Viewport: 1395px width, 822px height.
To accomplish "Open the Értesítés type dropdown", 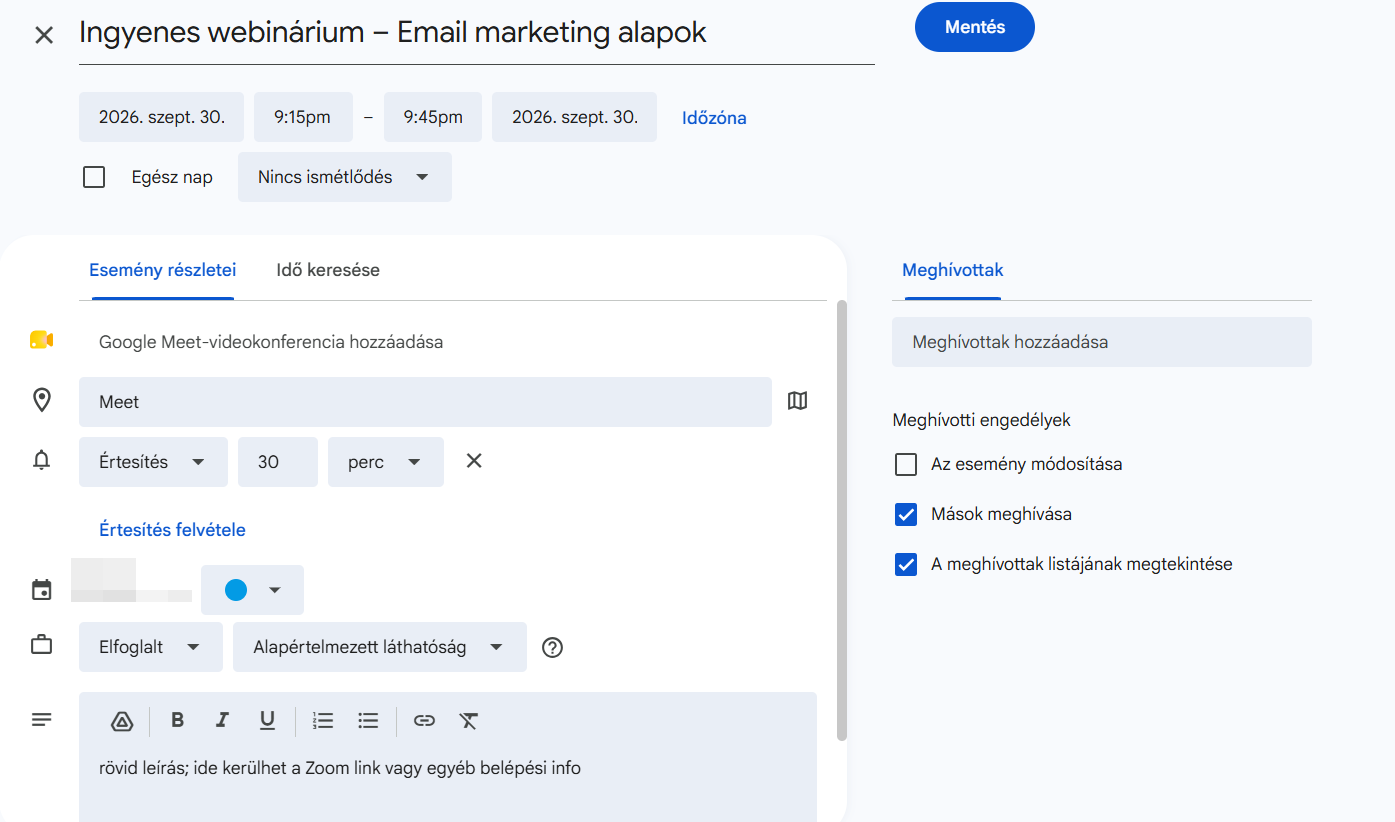I will click(x=153, y=462).
